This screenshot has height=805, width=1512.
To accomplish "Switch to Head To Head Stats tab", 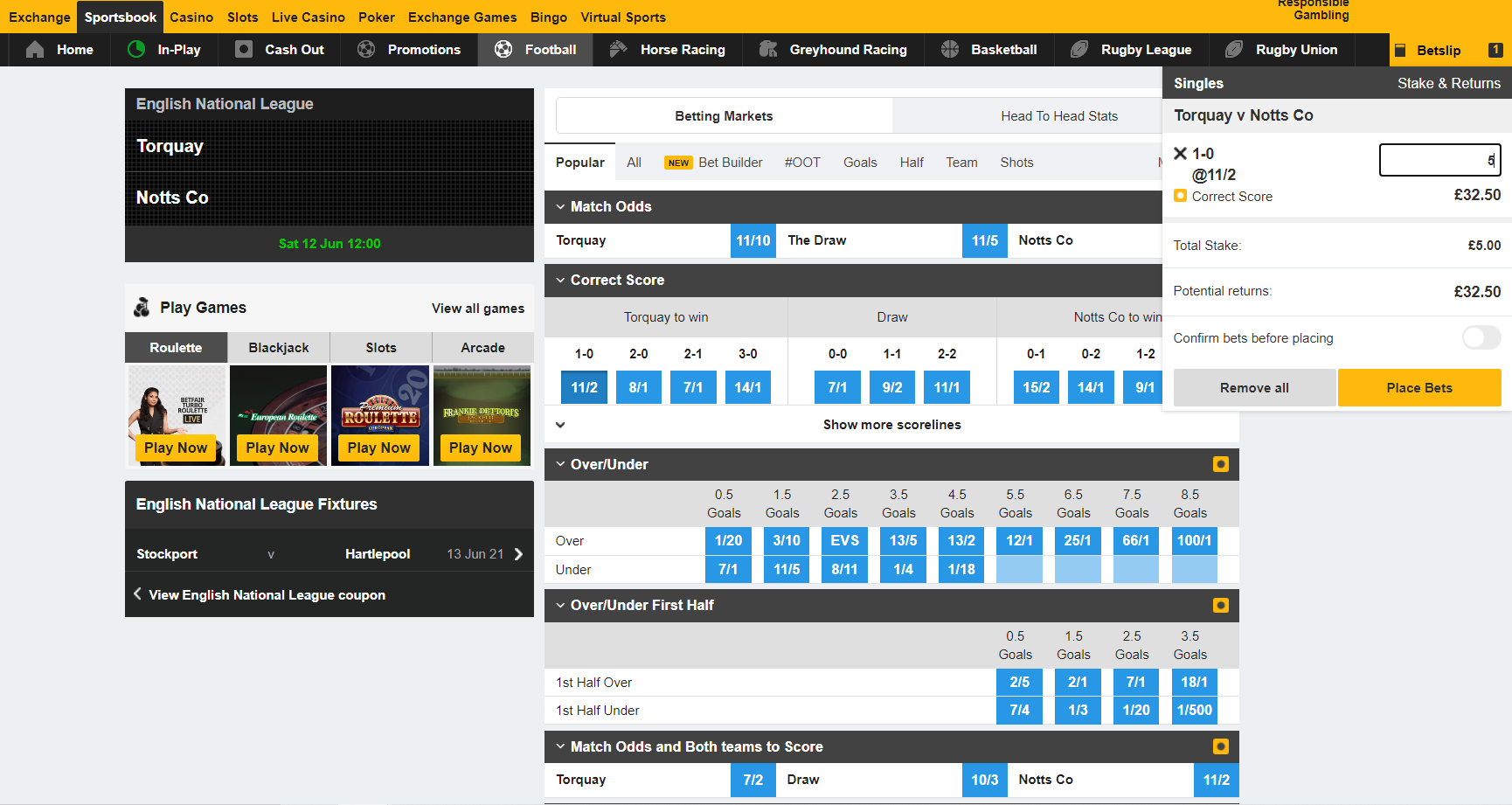I will (x=1058, y=115).
